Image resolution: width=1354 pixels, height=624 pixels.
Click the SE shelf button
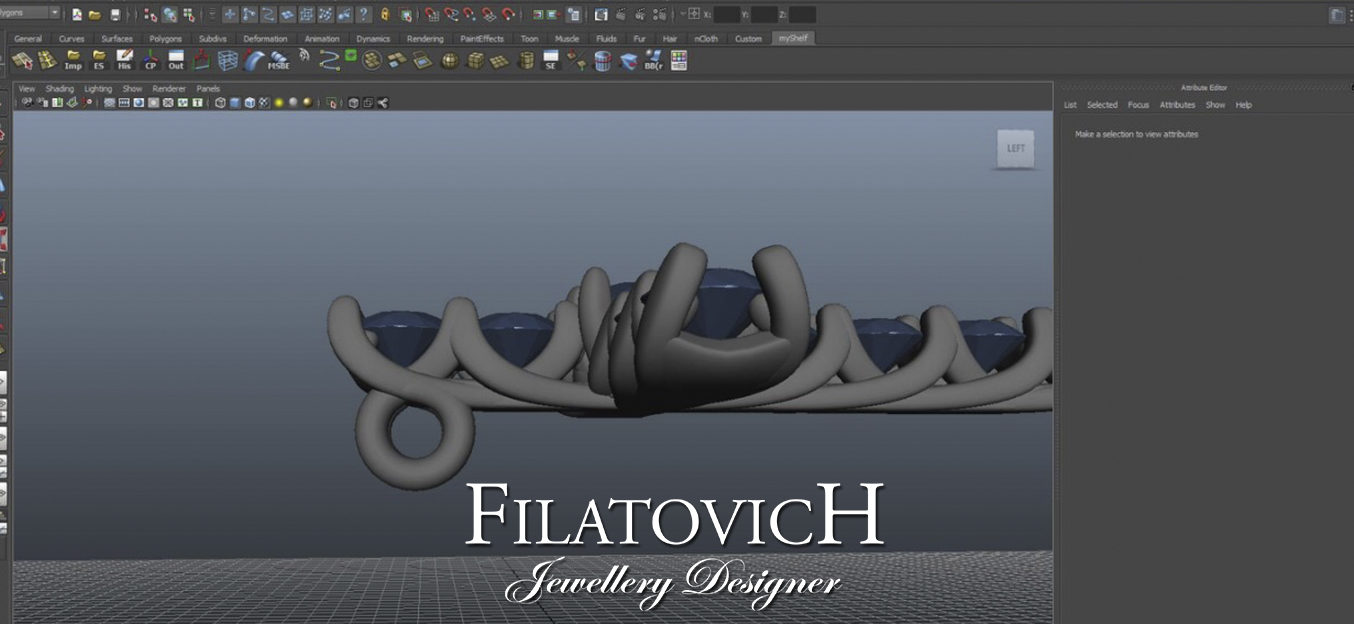(551, 61)
